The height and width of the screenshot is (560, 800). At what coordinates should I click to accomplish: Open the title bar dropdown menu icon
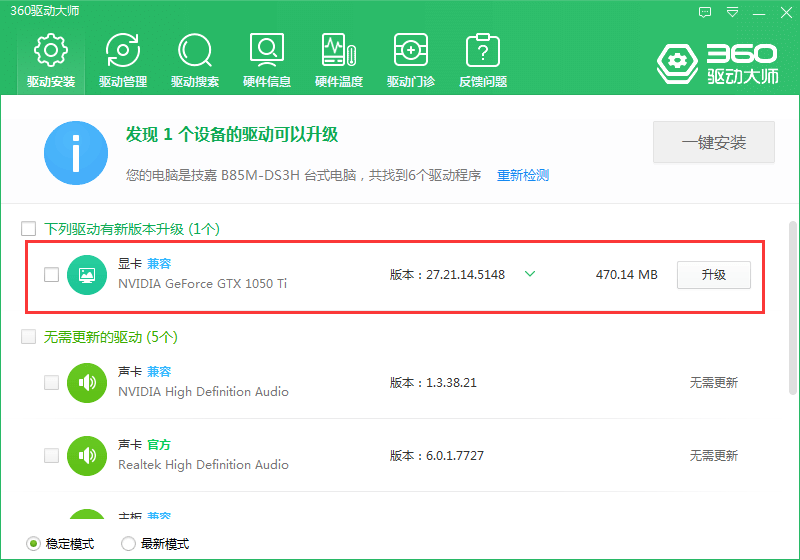(x=732, y=13)
